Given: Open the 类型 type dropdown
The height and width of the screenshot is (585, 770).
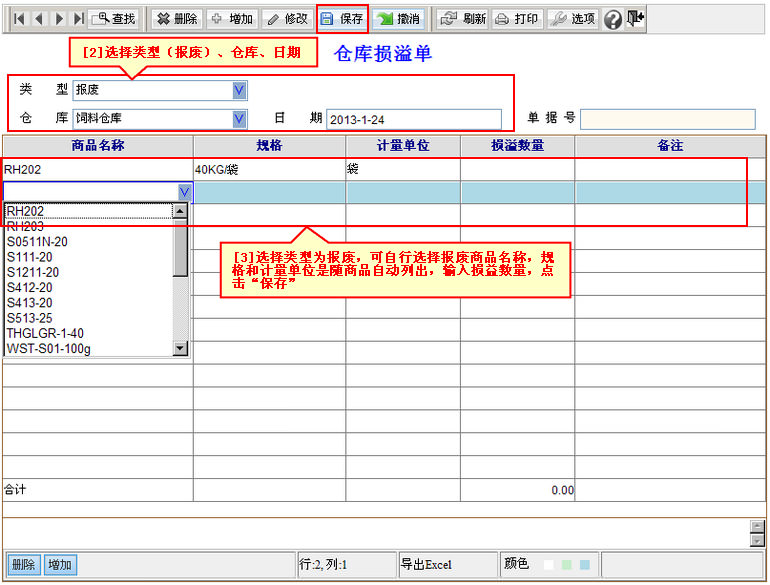Looking at the screenshot, I should 239,90.
